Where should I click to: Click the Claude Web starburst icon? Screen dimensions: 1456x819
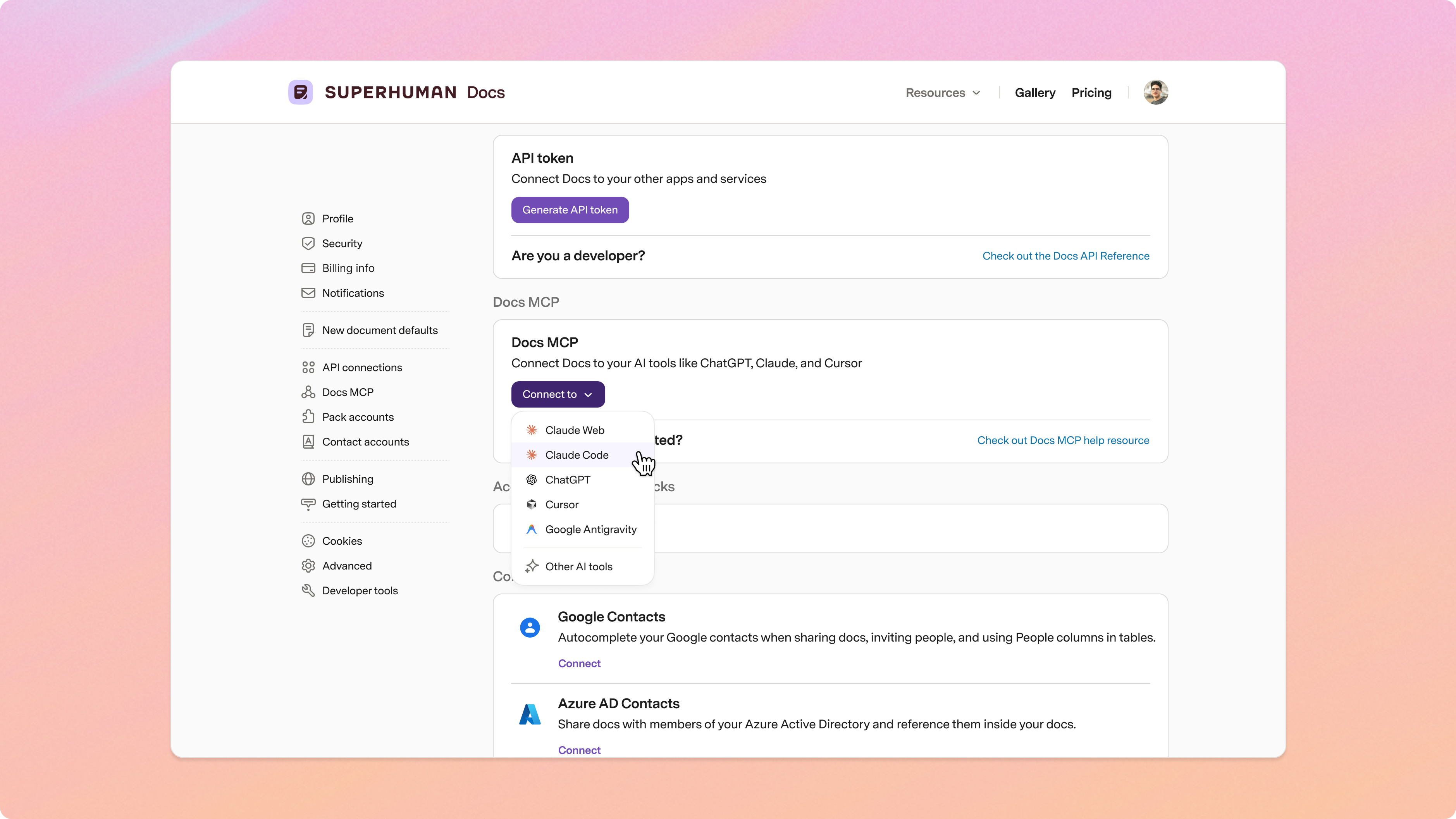[x=531, y=430]
